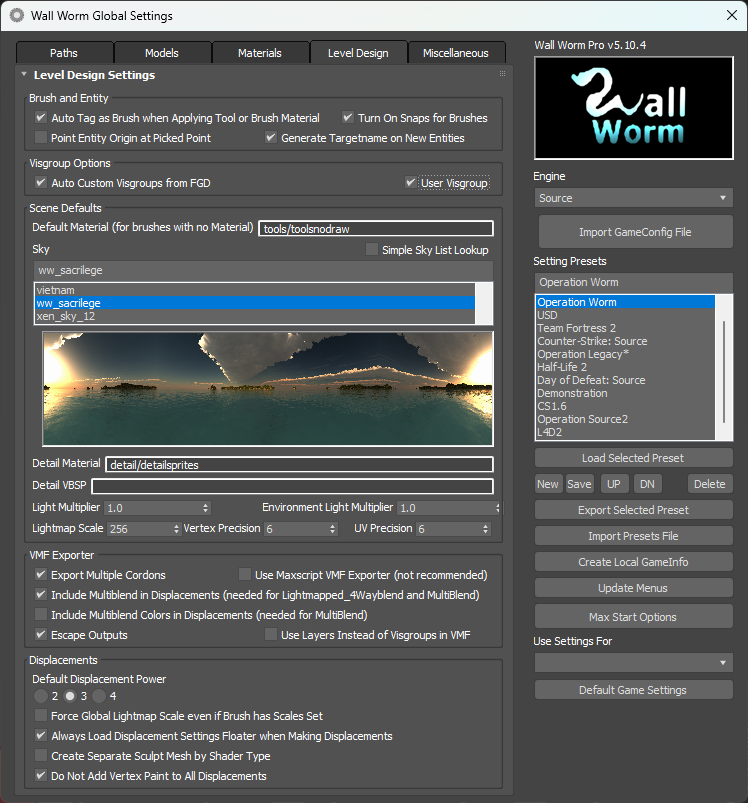Screen dimensions: 748x803
Task: Switch to the Models tab
Action: coord(162,53)
